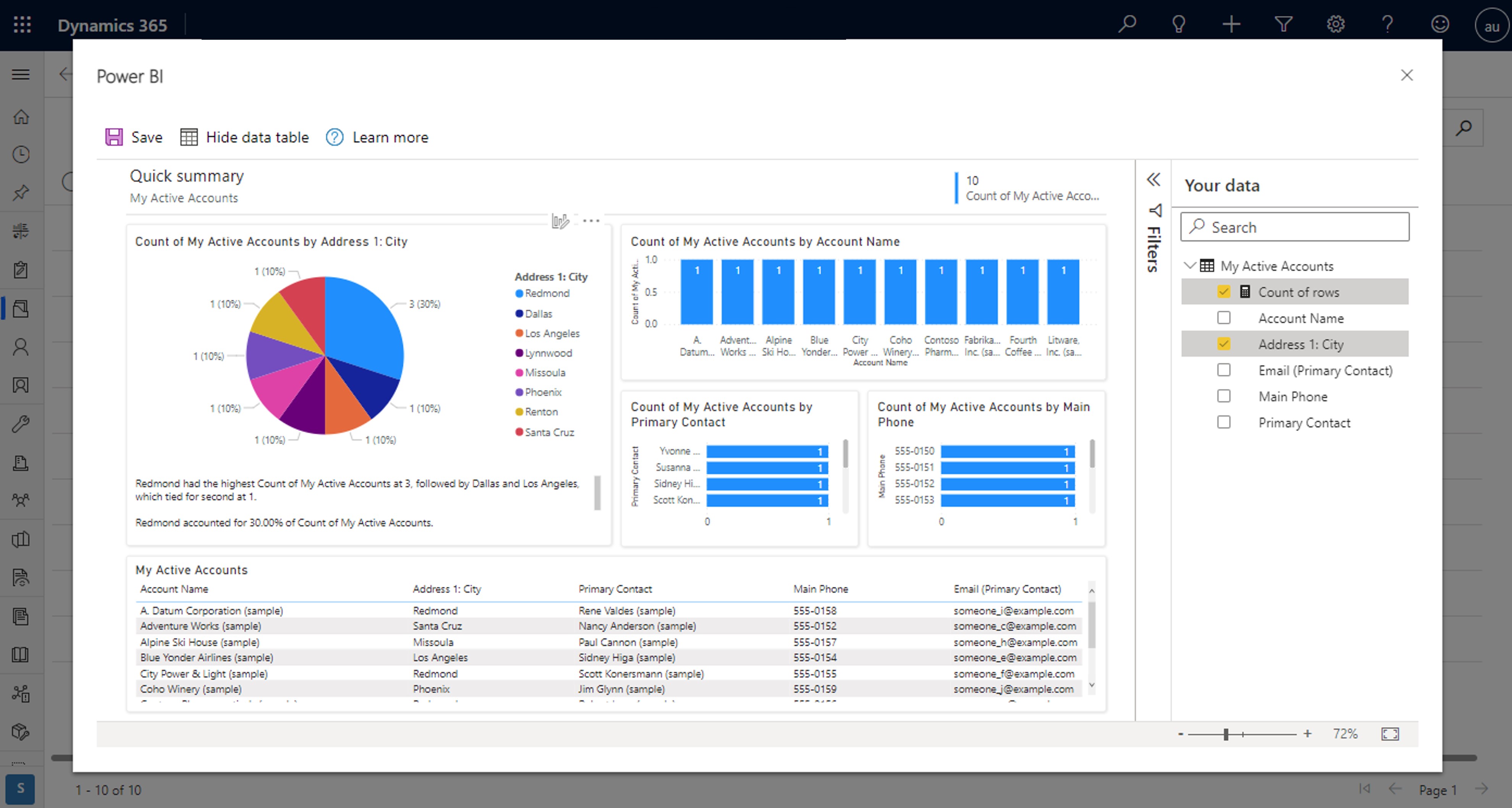Click the lightbulb assistant icon
This screenshot has height=808, width=1512.
1178,25
